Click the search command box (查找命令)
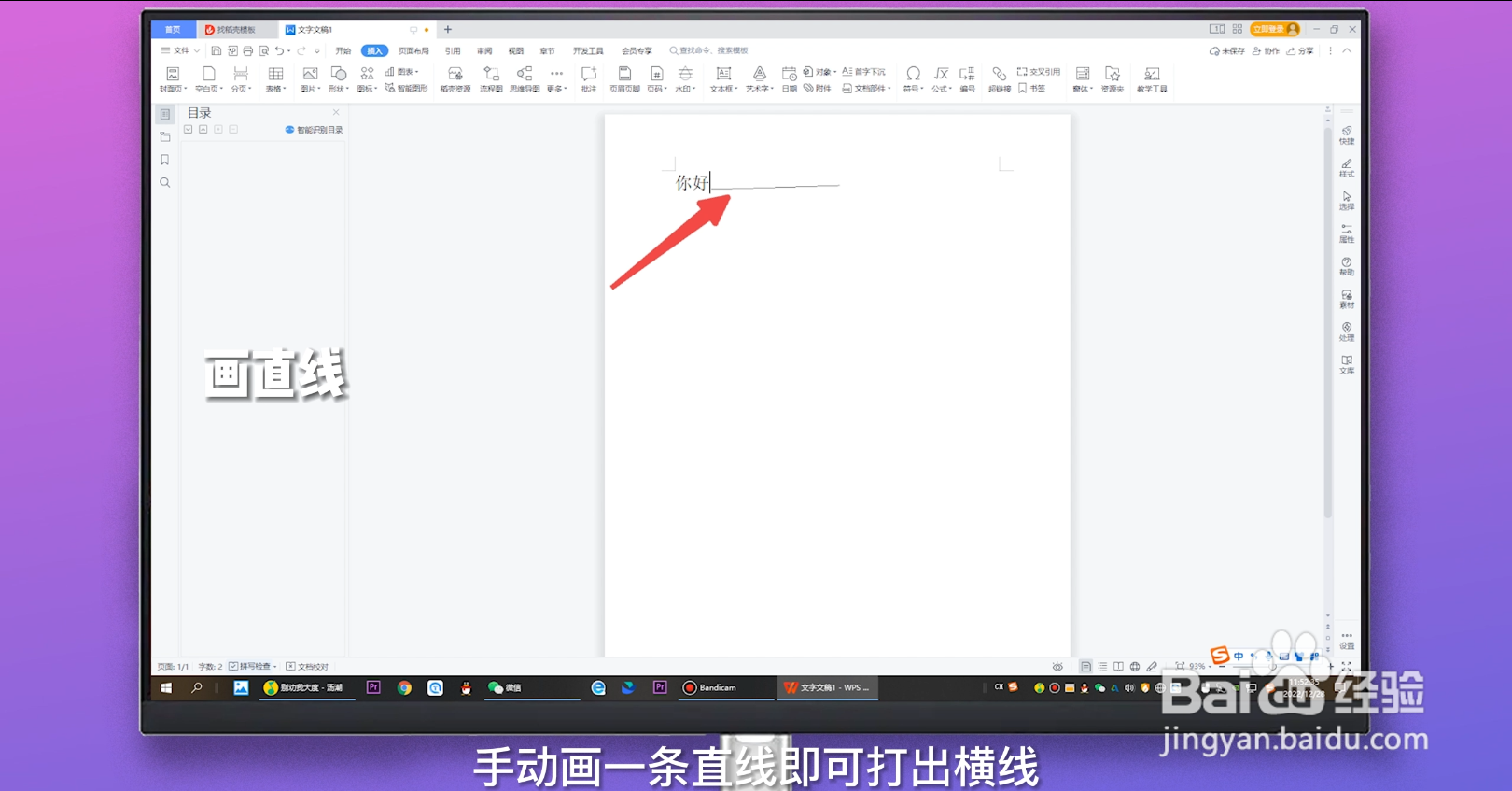This screenshot has width=1512, height=791. [709, 51]
